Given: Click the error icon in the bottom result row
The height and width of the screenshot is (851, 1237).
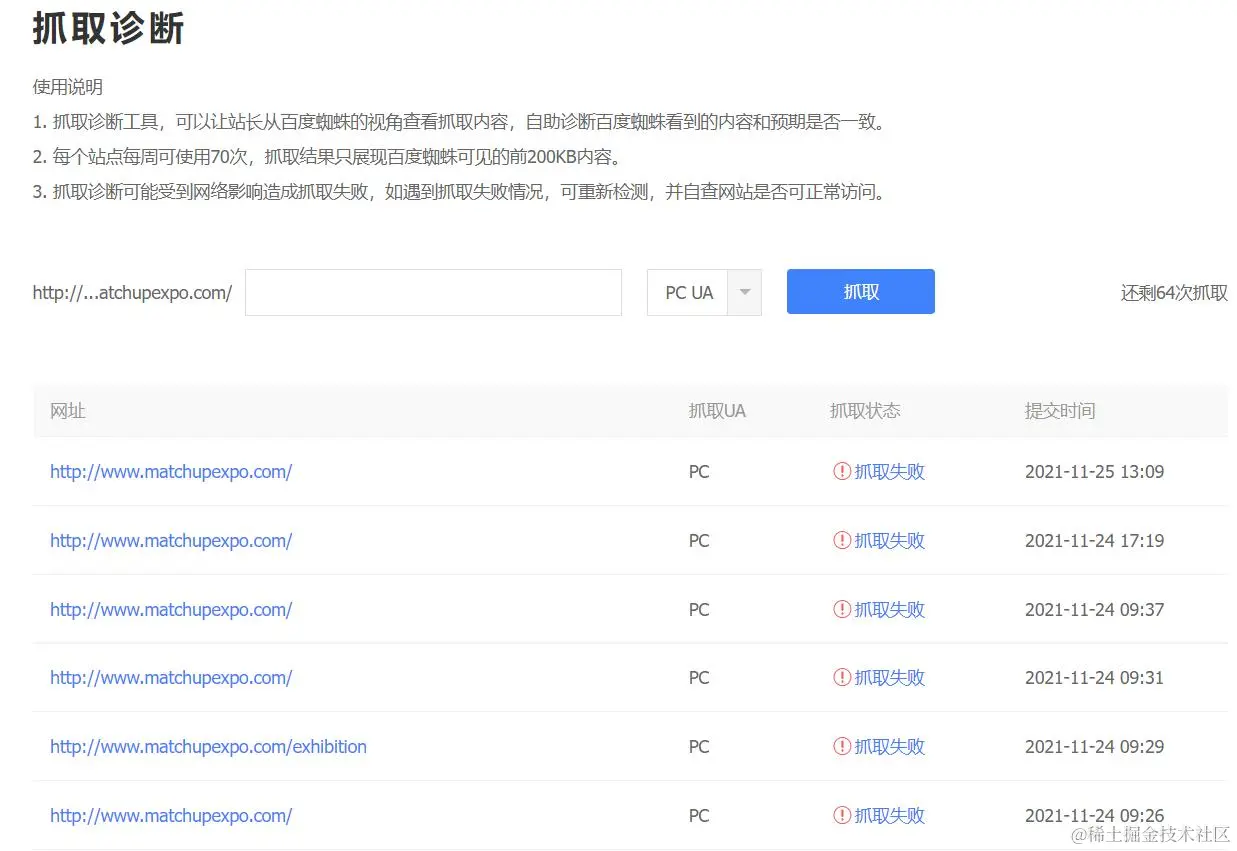Looking at the screenshot, I should [x=841, y=815].
